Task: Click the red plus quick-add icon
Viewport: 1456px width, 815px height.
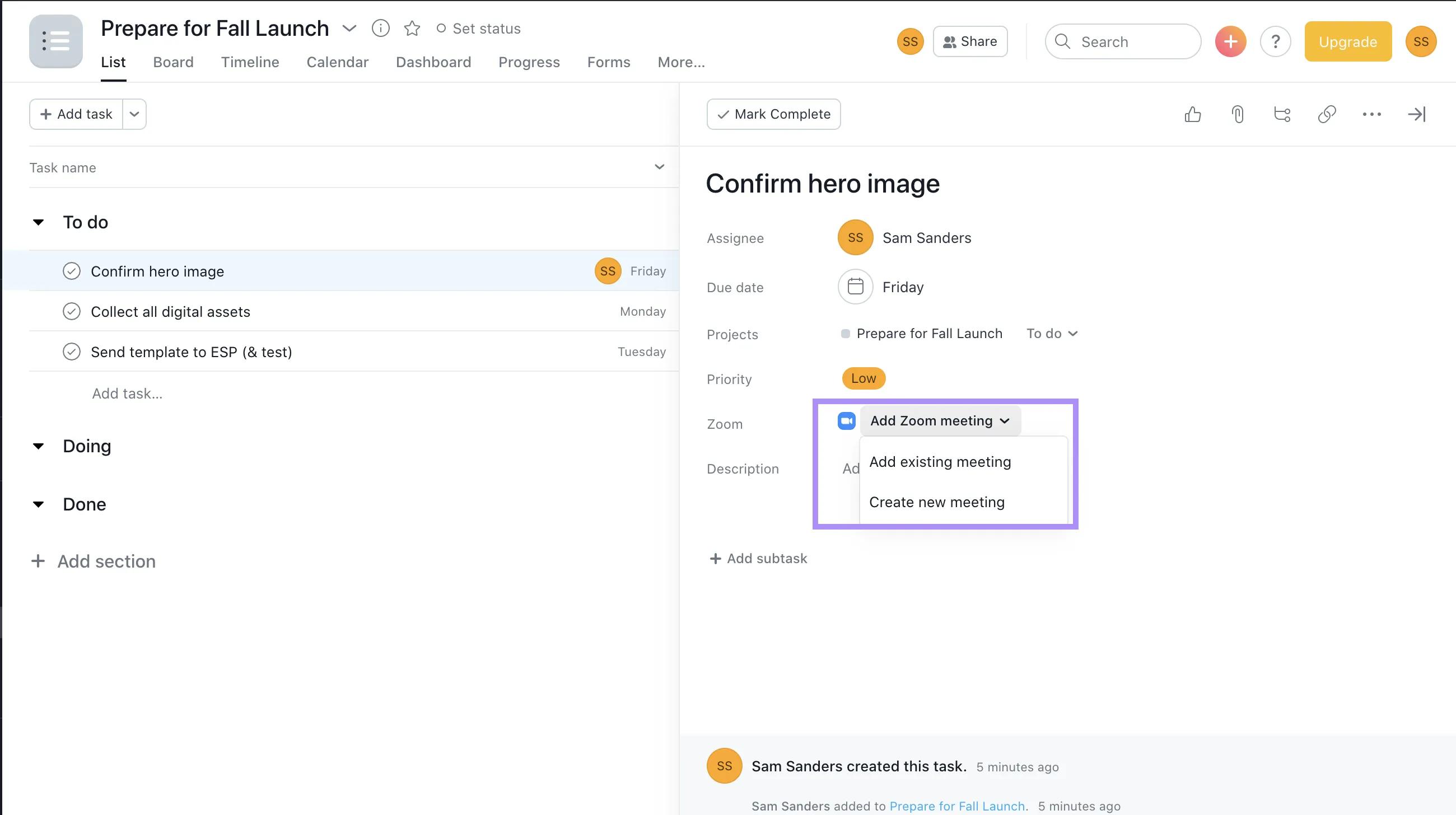Action: pyautogui.click(x=1230, y=41)
